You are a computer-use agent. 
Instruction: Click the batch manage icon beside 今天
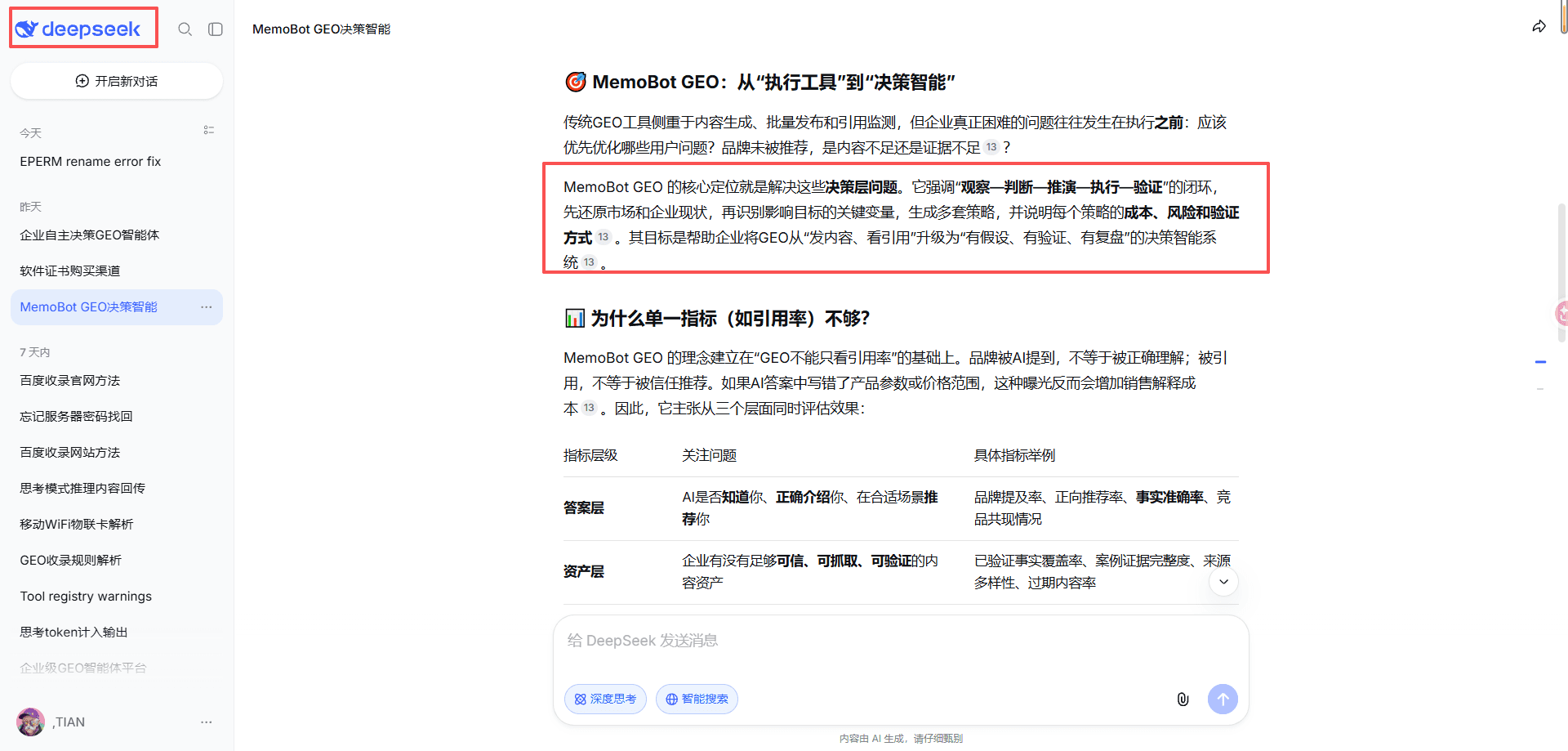click(209, 130)
